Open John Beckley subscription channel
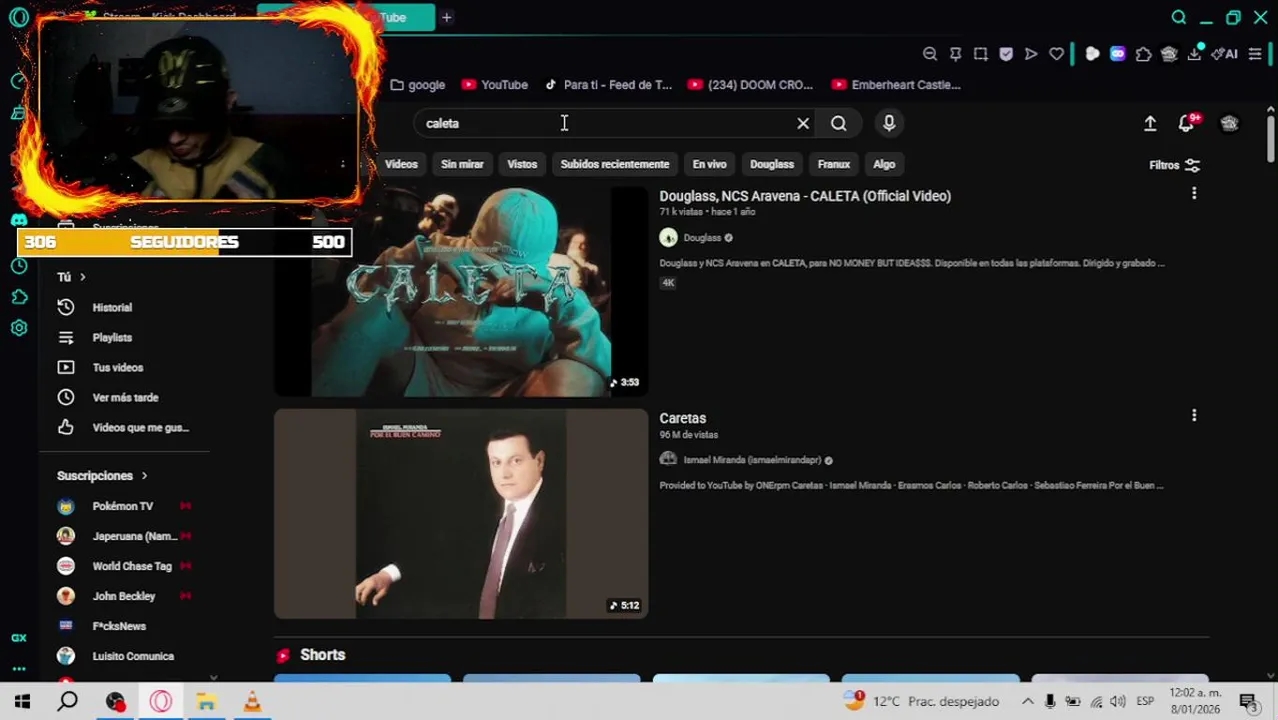 (x=124, y=596)
